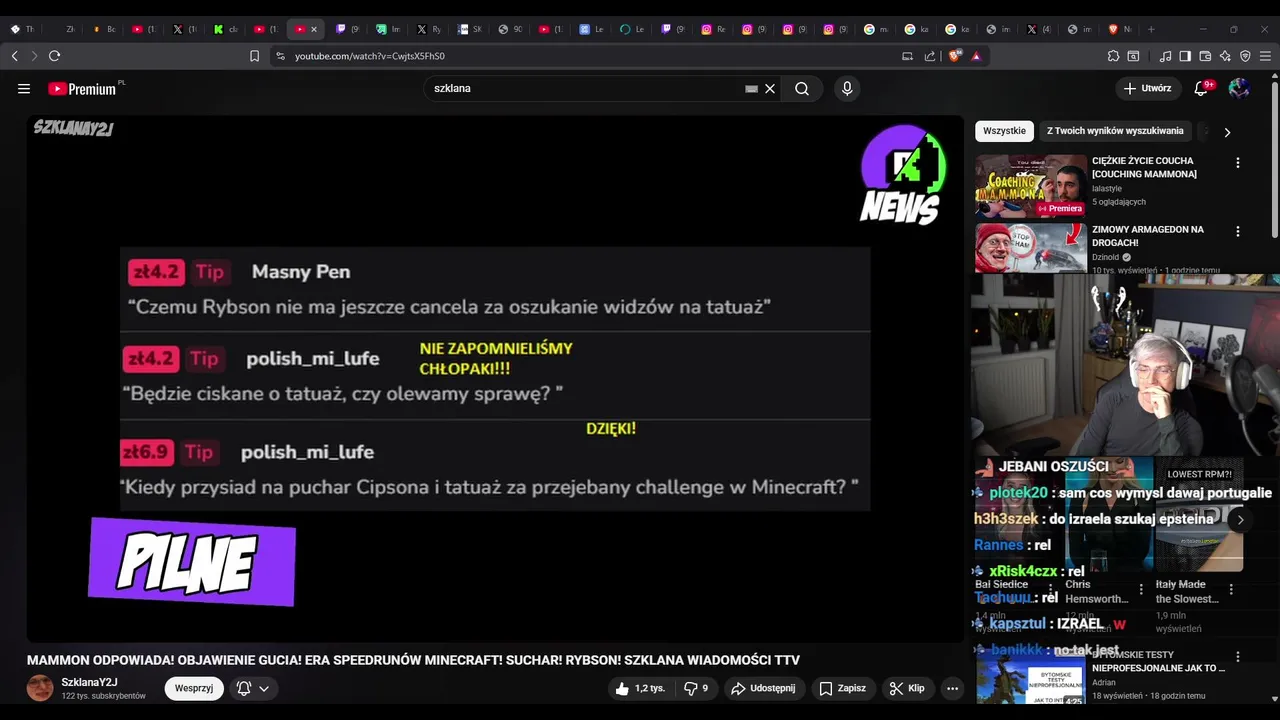The height and width of the screenshot is (720, 1280).
Task: Open options for BYTOMSKIE TESTY video
Action: point(1238,657)
